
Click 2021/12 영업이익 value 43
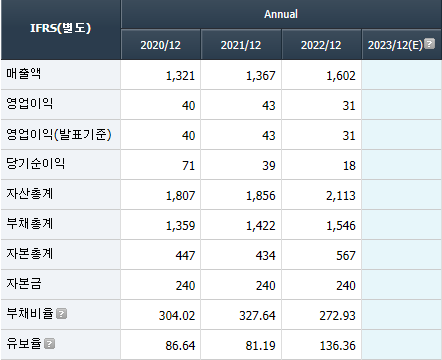point(269,106)
